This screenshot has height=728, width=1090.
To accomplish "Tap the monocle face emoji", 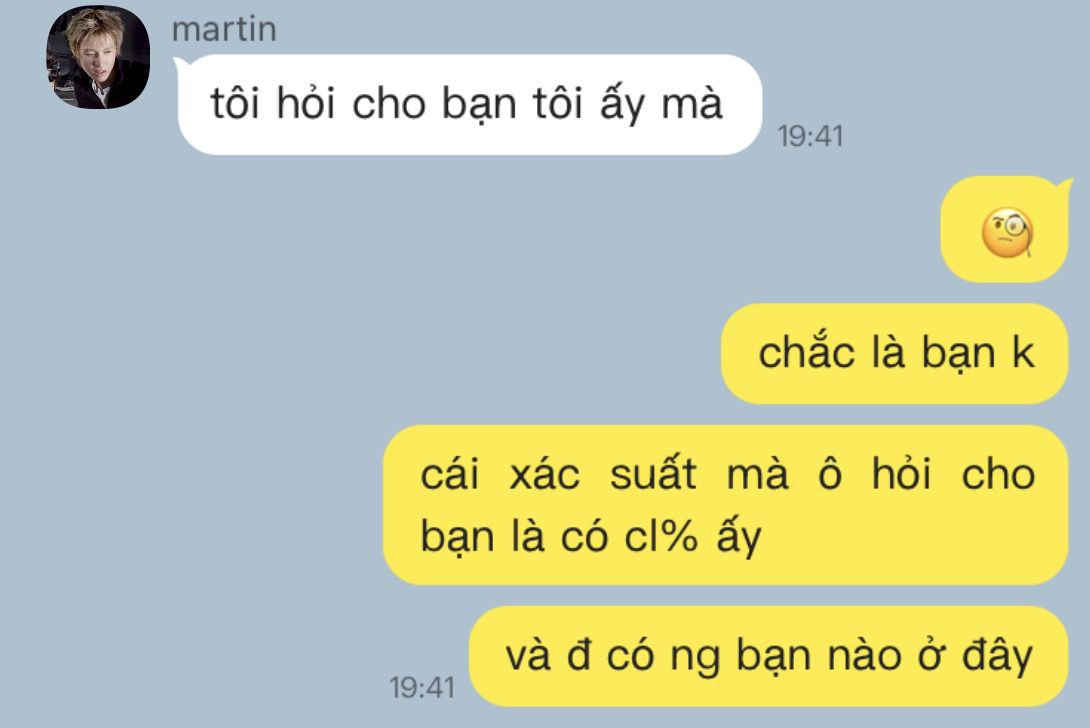I will pos(1007,232).
